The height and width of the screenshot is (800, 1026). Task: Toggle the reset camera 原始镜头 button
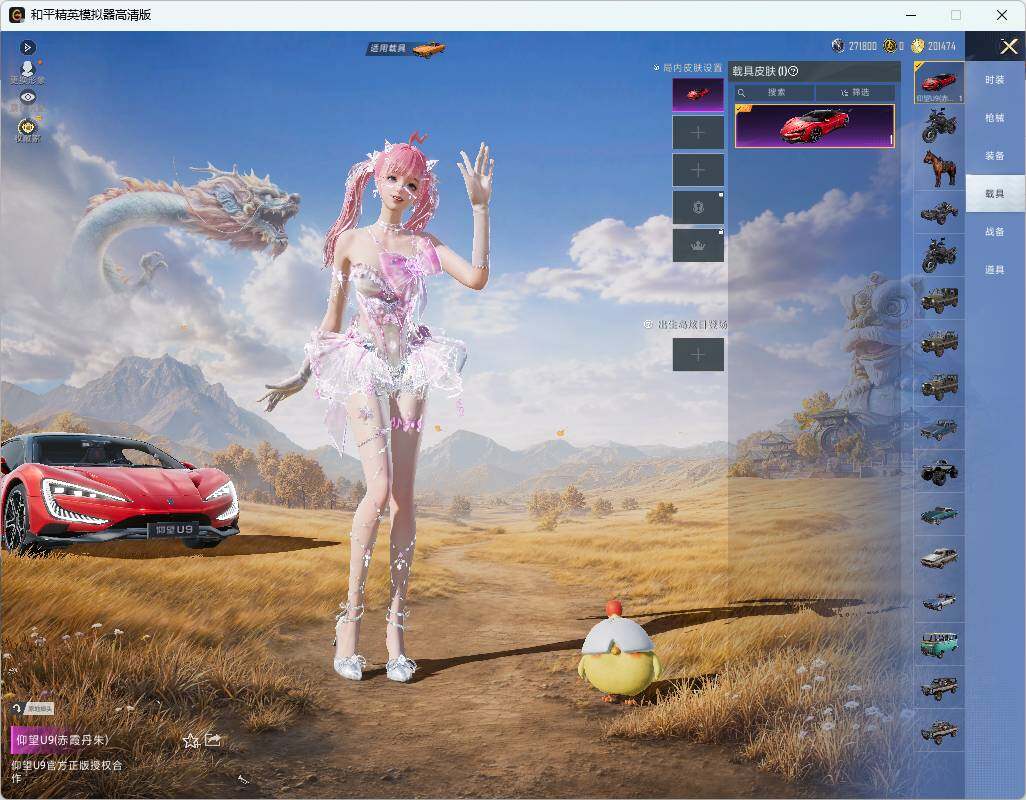pyautogui.click(x=33, y=708)
